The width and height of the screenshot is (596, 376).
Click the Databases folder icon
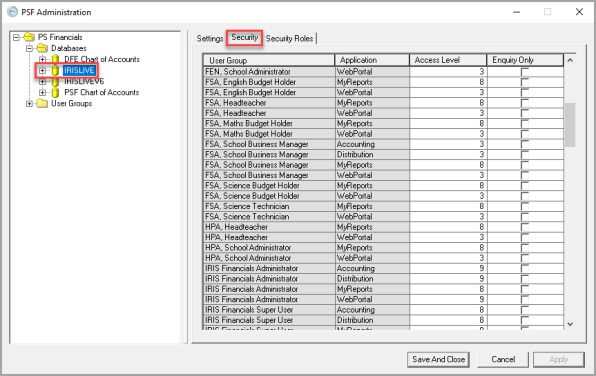[x=42, y=48]
